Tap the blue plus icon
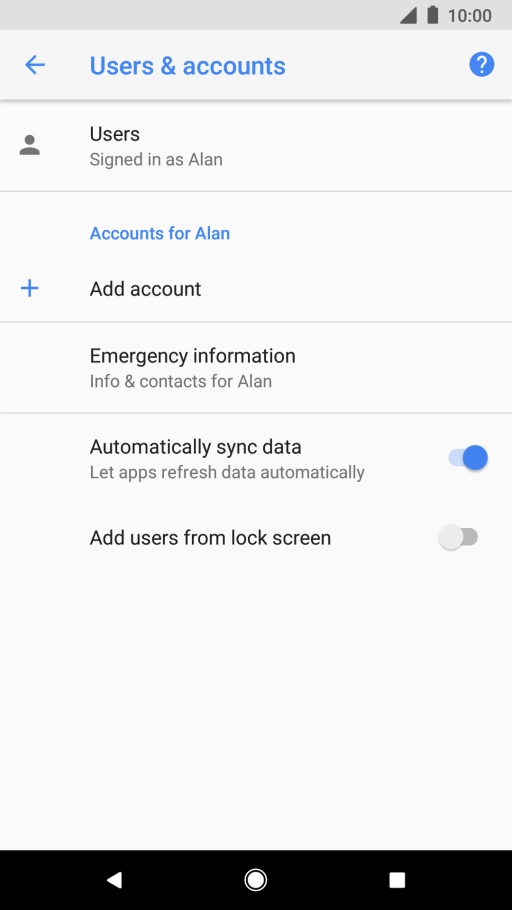512x910 pixels. (x=30, y=288)
